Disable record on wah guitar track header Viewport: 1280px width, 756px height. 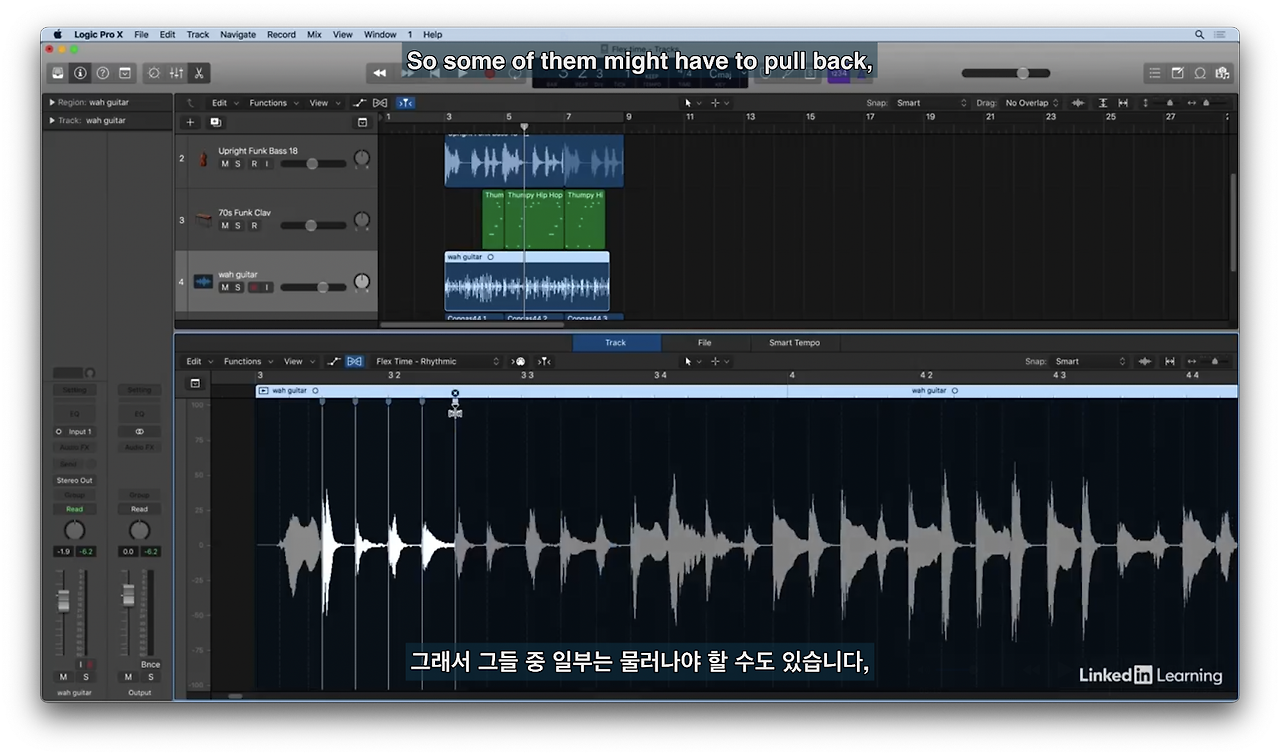[x=253, y=288]
